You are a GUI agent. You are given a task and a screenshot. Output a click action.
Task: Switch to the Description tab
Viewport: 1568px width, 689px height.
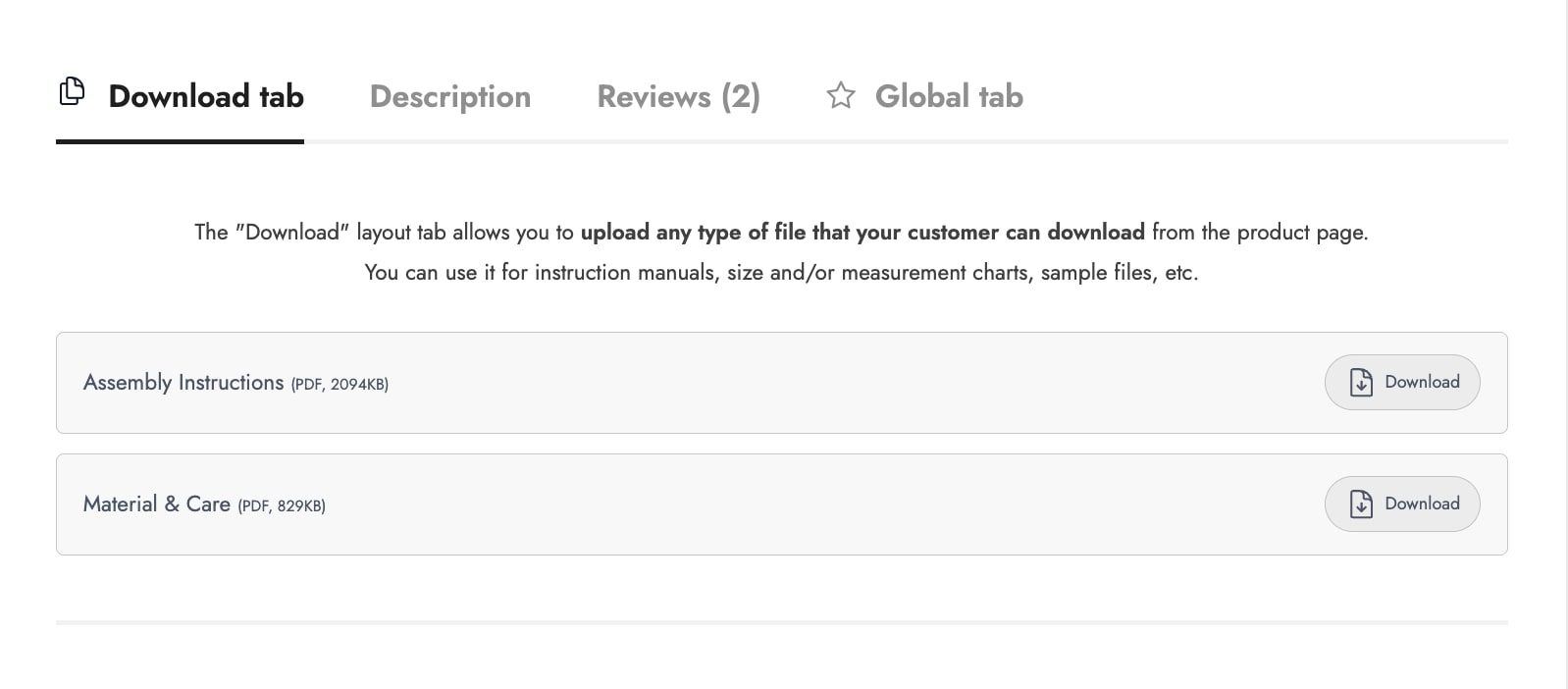pos(450,96)
